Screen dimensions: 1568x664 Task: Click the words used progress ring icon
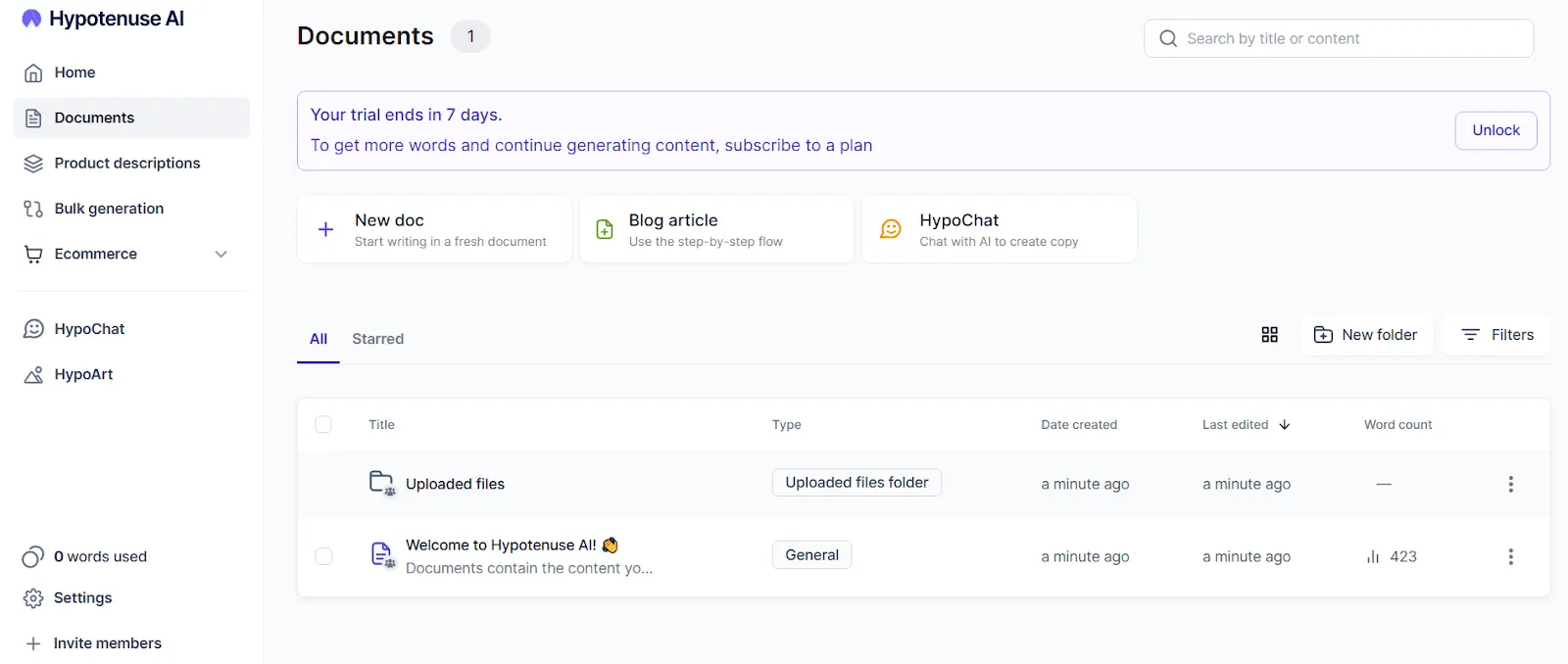click(33, 556)
